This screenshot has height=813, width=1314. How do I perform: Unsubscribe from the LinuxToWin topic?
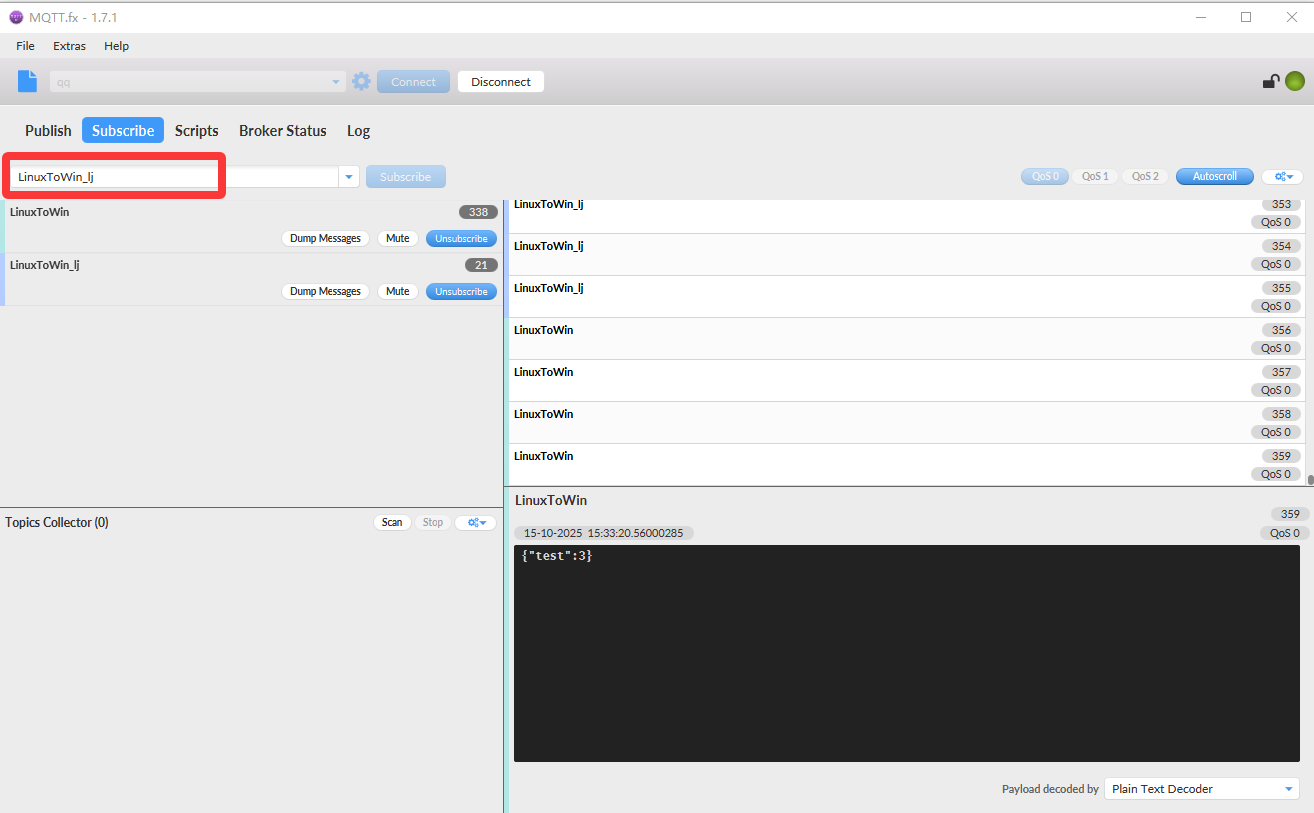461,238
